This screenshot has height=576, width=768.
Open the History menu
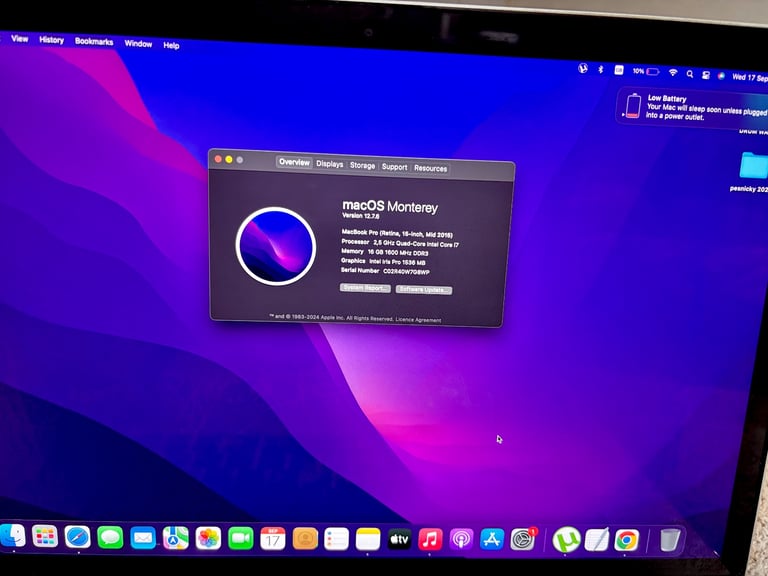click(x=51, y=40)
